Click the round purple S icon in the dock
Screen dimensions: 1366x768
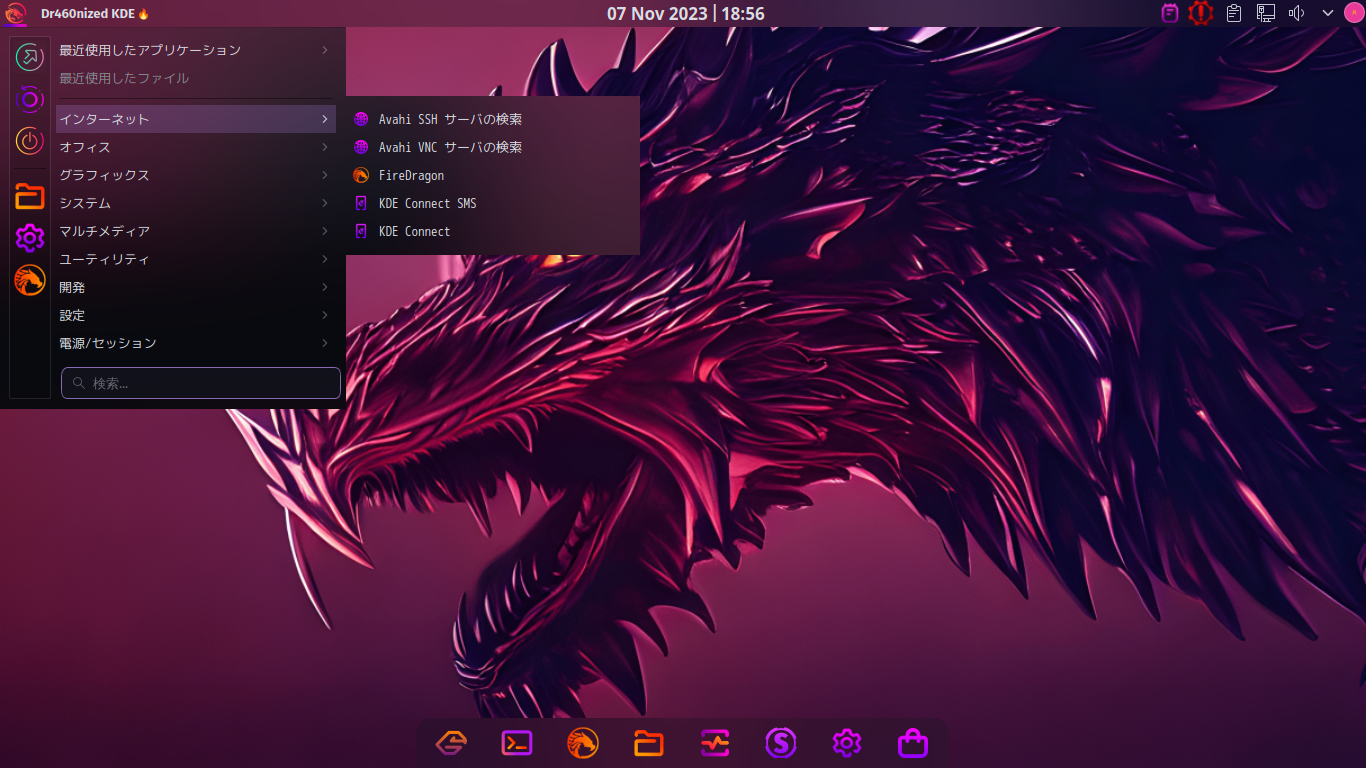[x=781, y=743]
